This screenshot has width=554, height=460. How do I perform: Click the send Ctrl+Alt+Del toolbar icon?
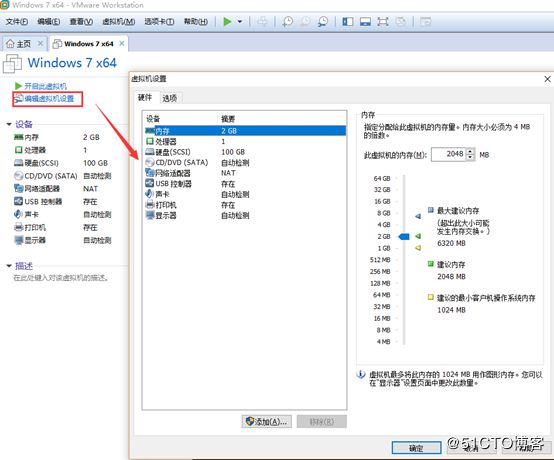point(262,22)
